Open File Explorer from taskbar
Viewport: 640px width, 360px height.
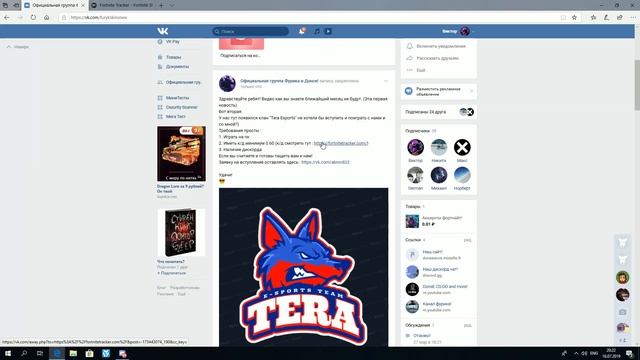[x=73, y=353]
